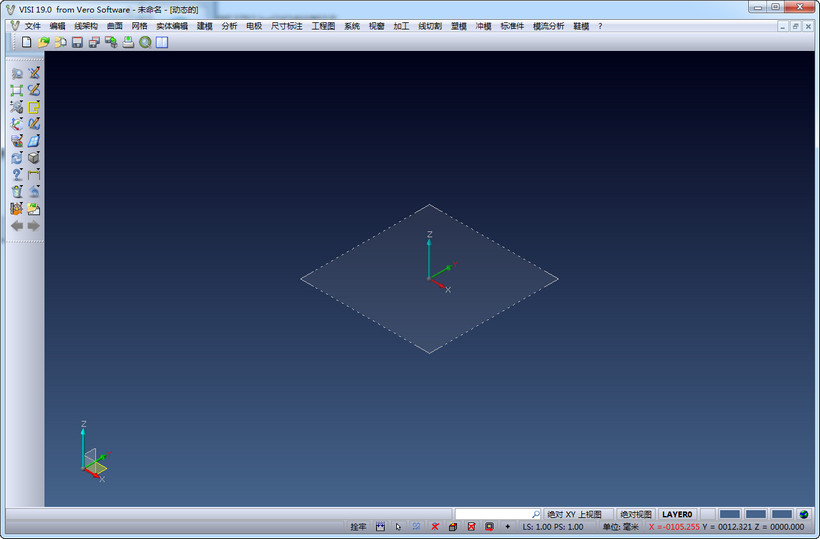Click the trash bin delete tool
Image resolution: width=820 pixels, height=539 pixels.
(x=17, y=191)
